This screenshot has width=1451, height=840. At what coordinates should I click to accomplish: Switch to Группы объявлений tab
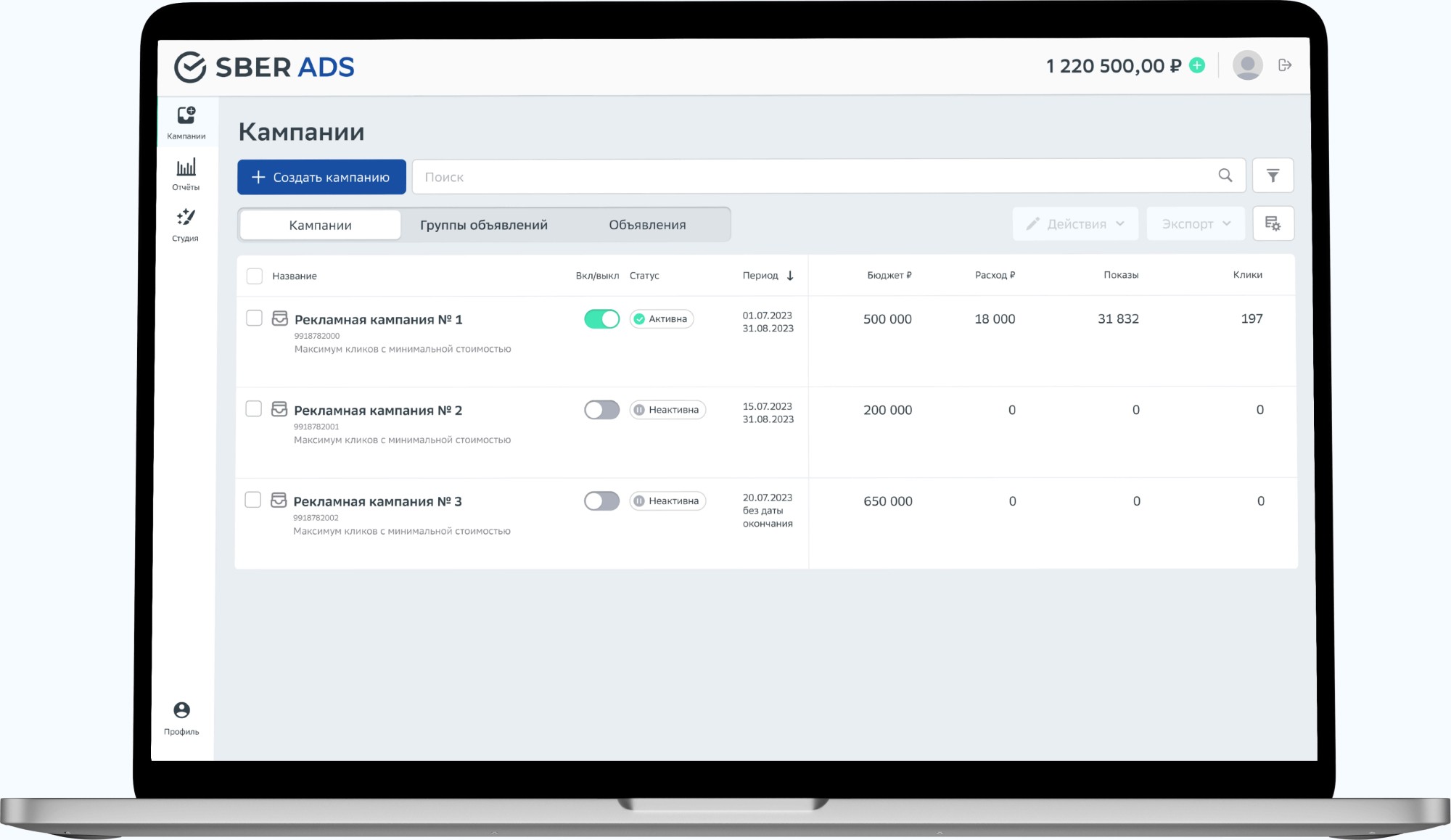[483, 225]
